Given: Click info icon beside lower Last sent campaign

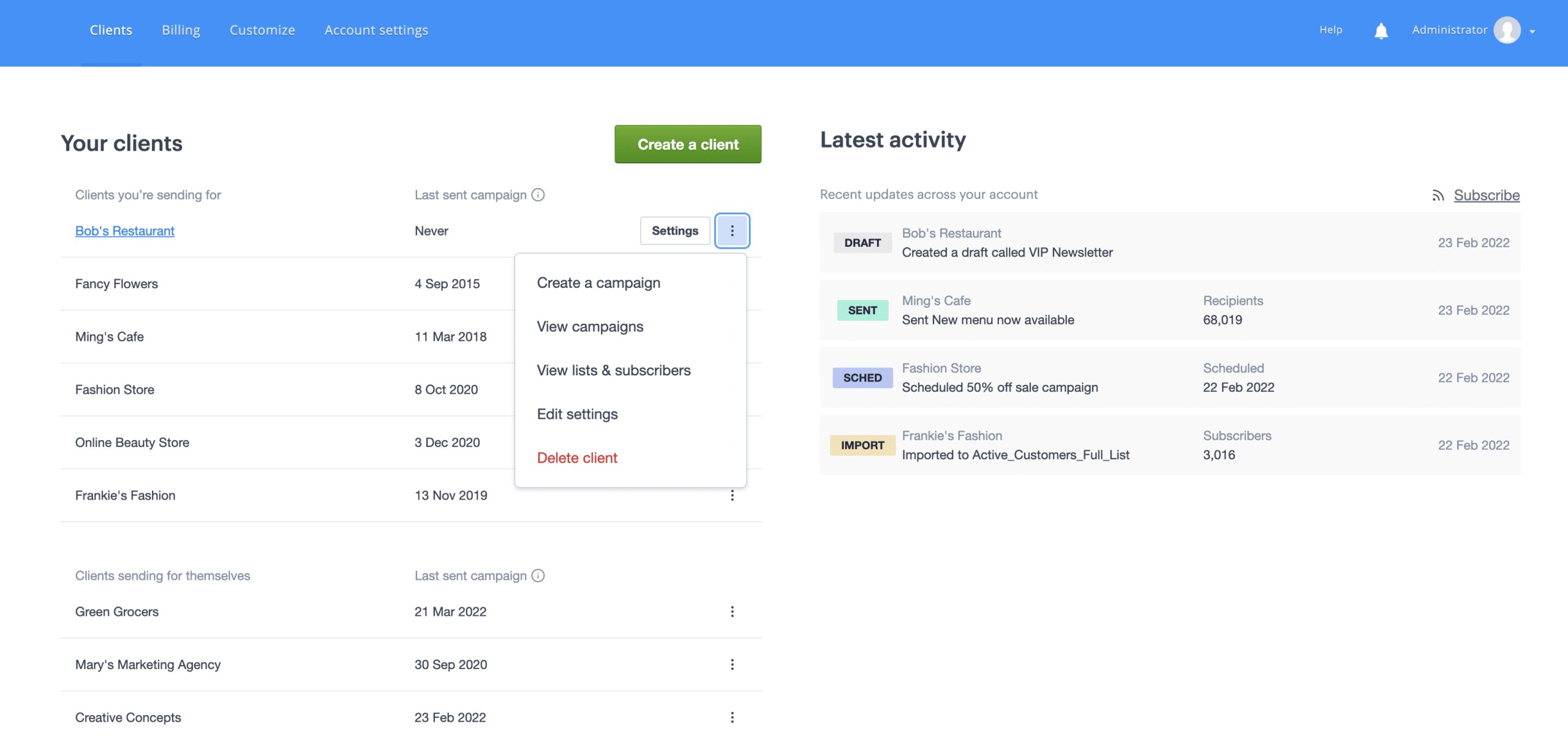Looking at the screenshot, I should coord(538,575).
